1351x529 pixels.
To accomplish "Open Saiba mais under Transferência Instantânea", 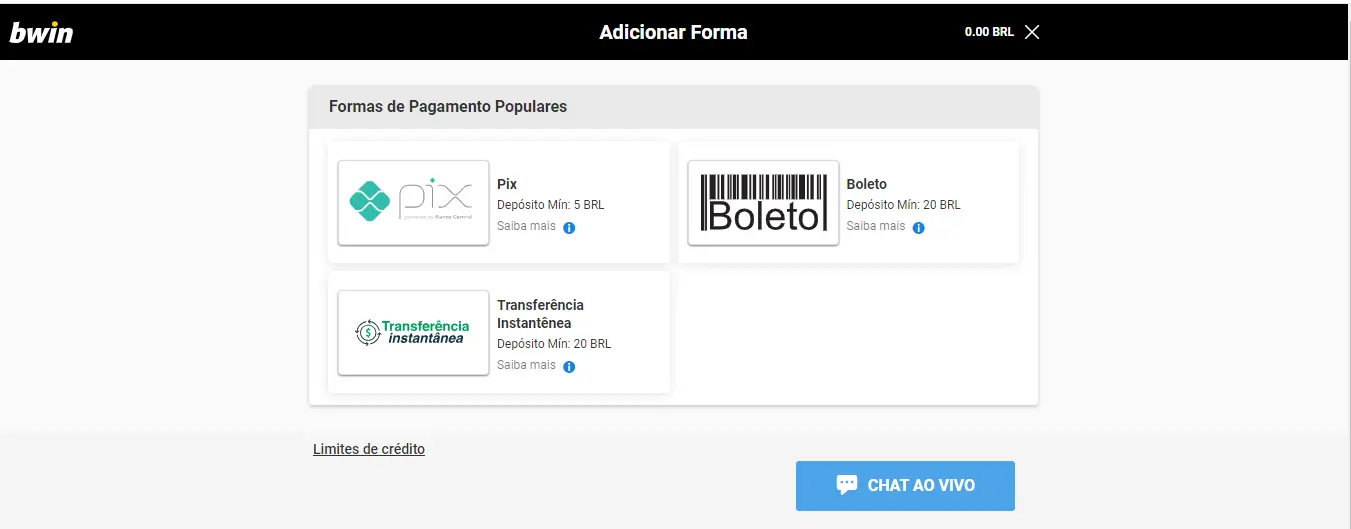I will point(526,365).
